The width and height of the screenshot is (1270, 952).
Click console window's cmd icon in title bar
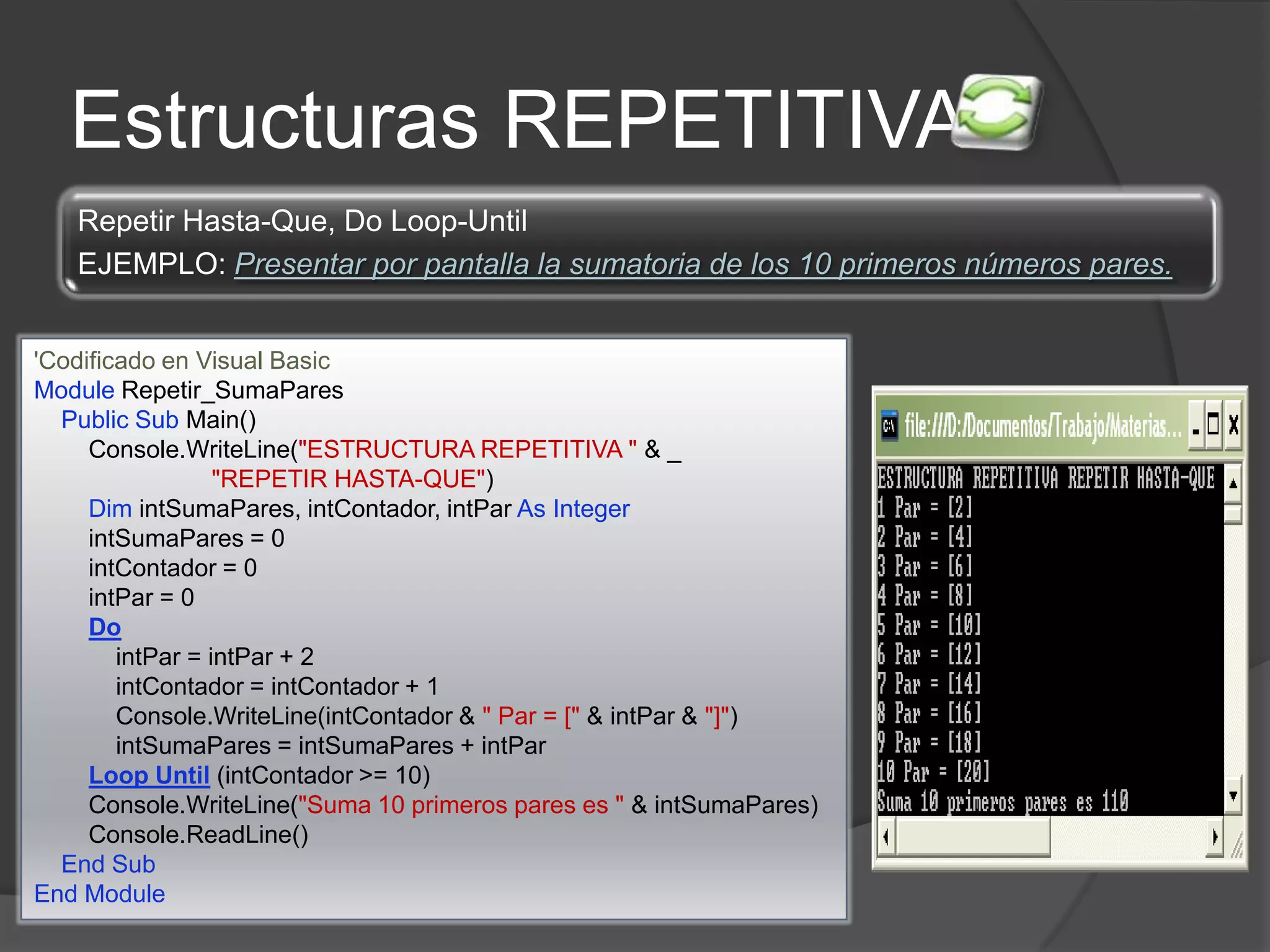889,426
